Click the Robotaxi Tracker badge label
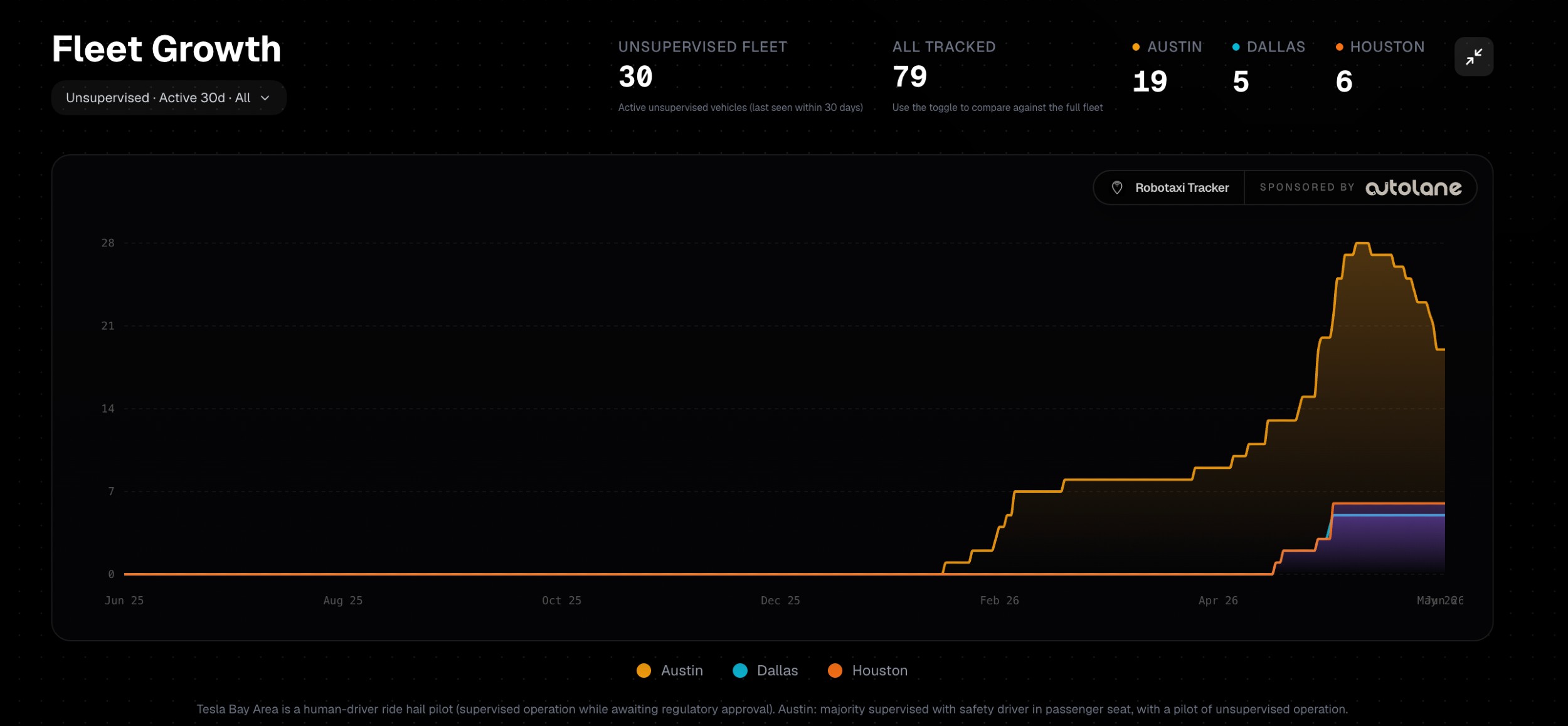Image resolution: width=1568 pixels, height=726 pixels. (x=1182, y=187)
